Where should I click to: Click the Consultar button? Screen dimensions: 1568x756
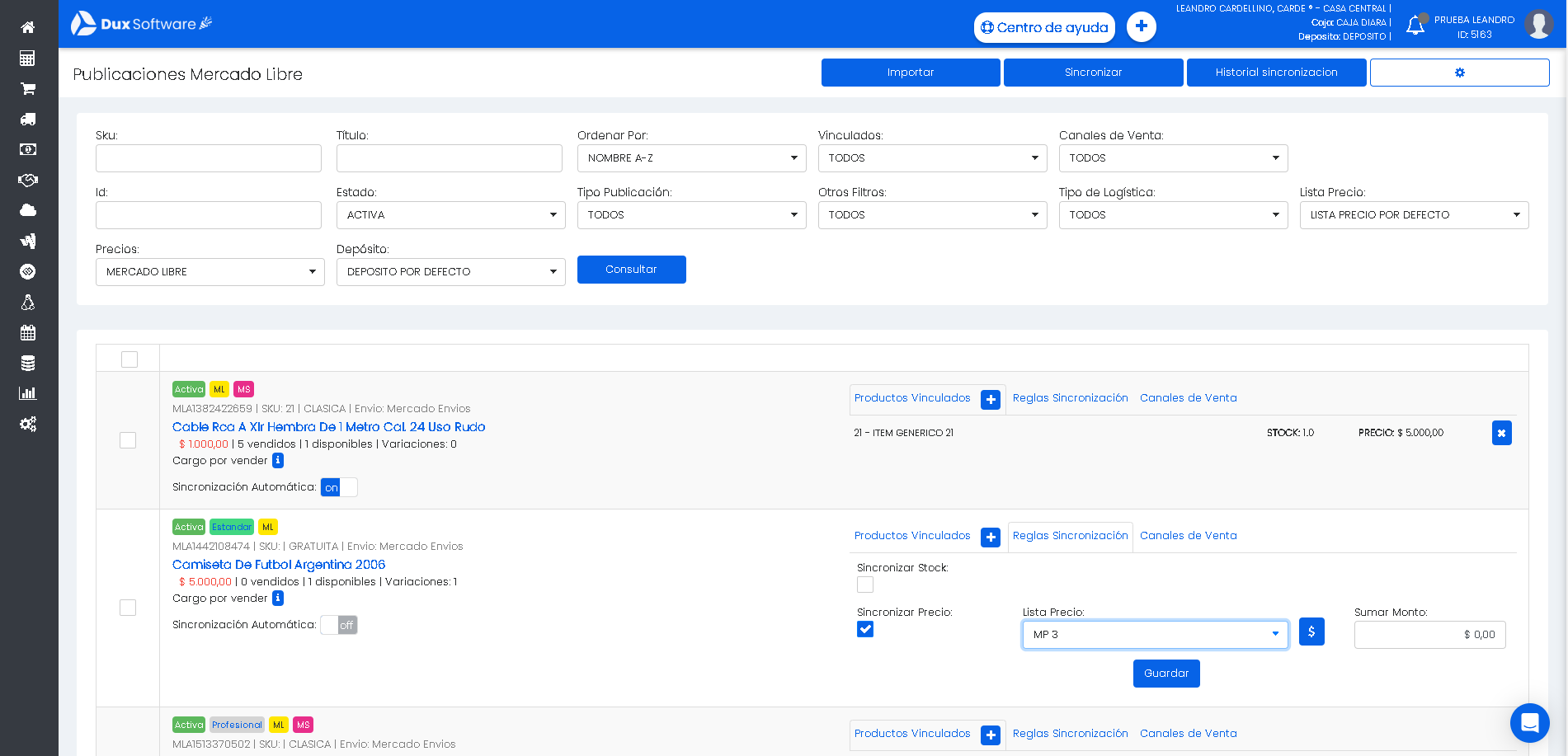point(632,270)
